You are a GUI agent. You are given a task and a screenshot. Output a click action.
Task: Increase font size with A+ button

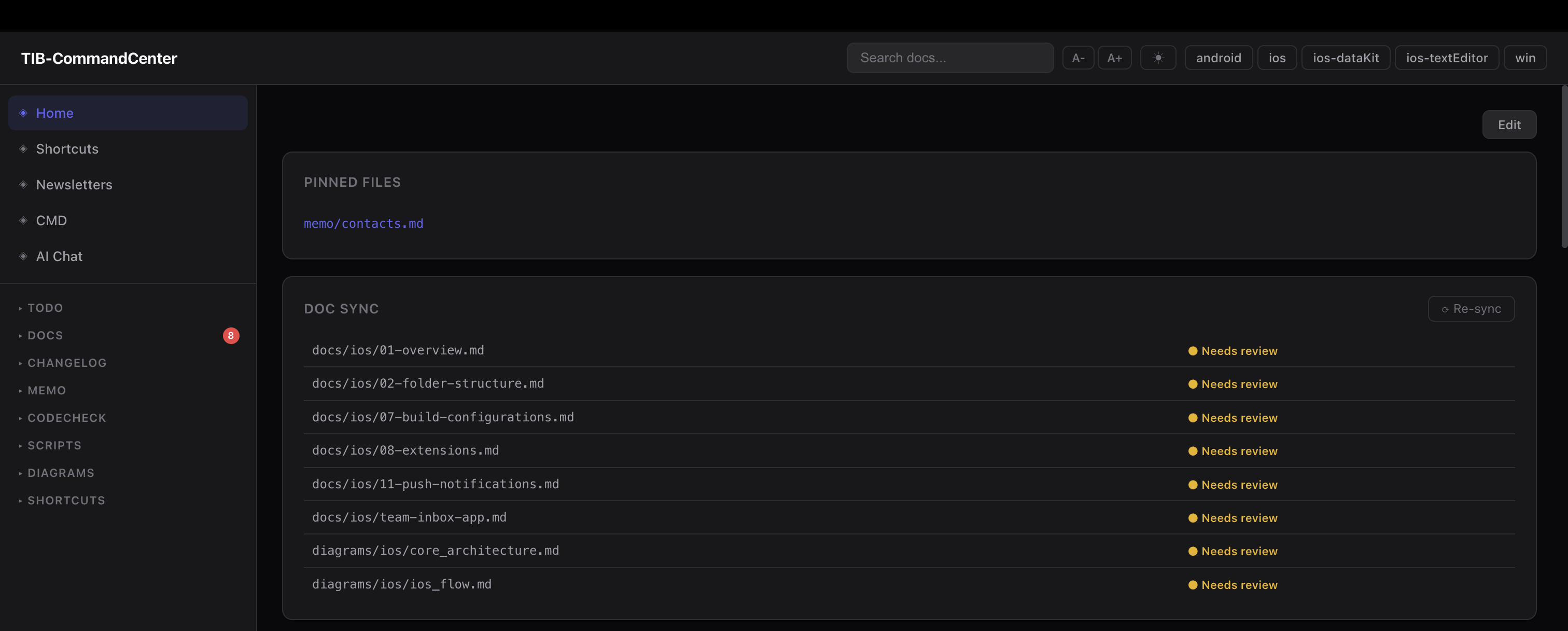tap(1115, 57)
